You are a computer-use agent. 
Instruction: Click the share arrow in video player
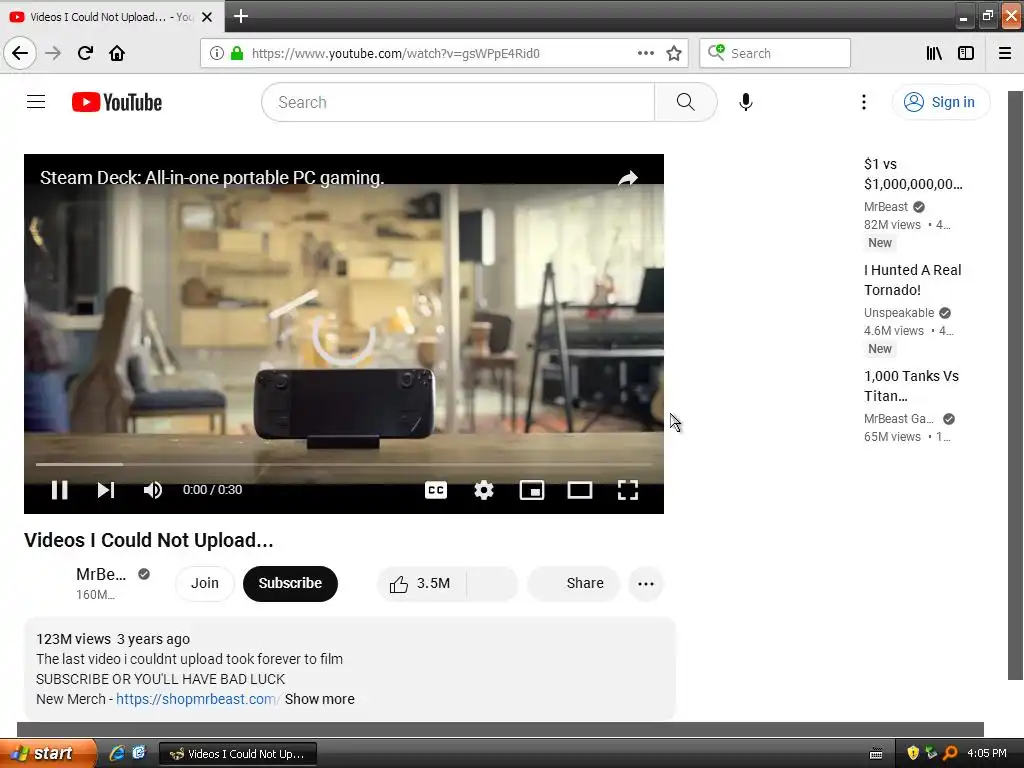click(x=628, y=178)
